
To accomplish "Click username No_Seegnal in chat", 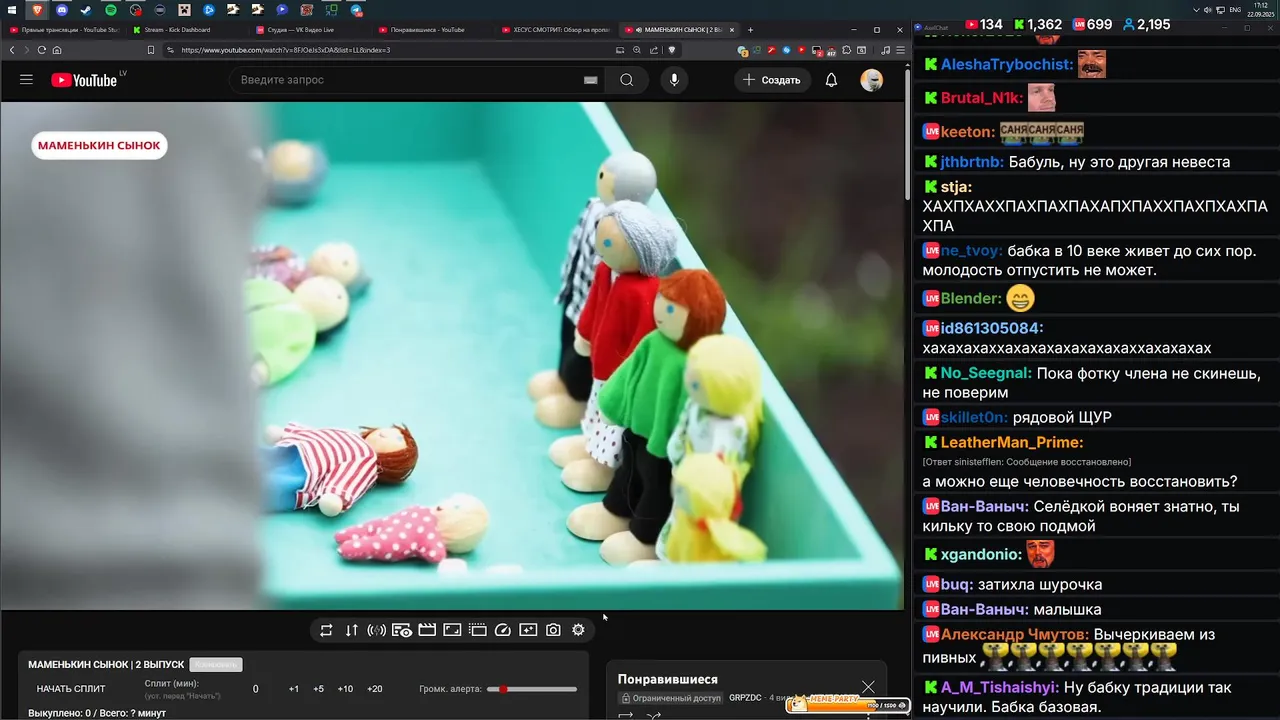I will (x=986, y=373).
